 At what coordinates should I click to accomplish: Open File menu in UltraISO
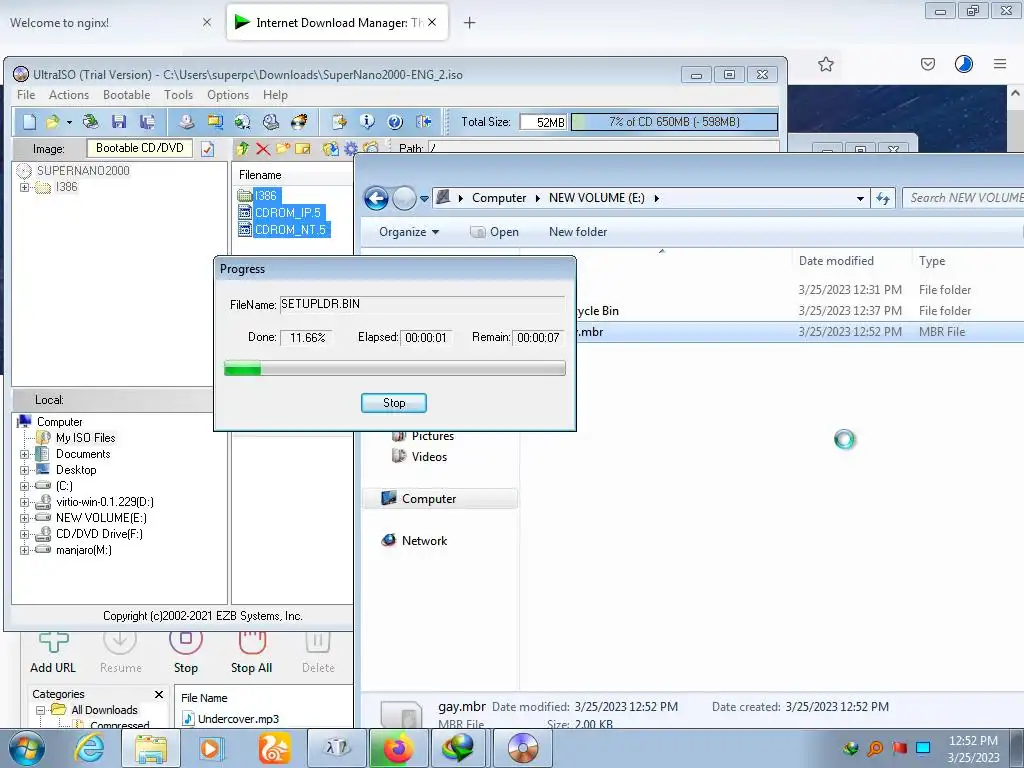[26, 95]
